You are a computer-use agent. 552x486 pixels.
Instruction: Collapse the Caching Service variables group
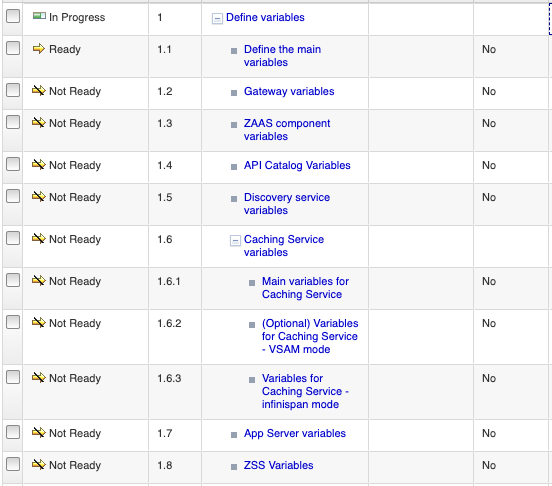tap(235, 240)
